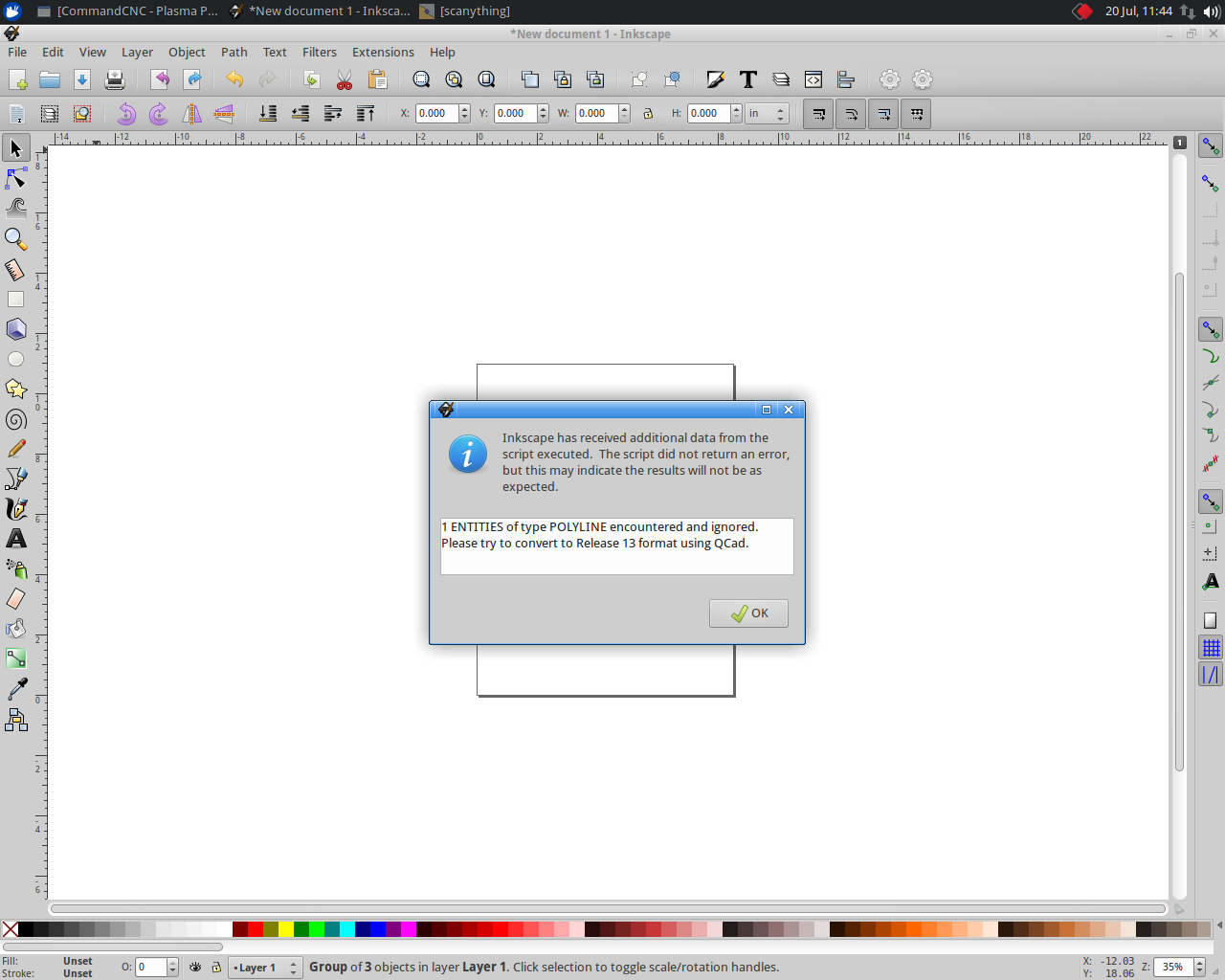Open the Path menu
Image resolution: width=1225 pixels, height=980 pixels.
click(234, 52)
